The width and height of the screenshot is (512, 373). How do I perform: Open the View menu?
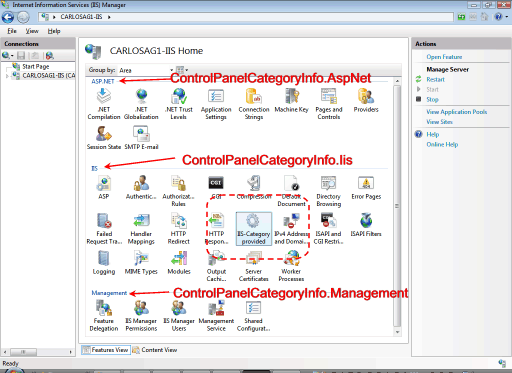coord(32,31)
